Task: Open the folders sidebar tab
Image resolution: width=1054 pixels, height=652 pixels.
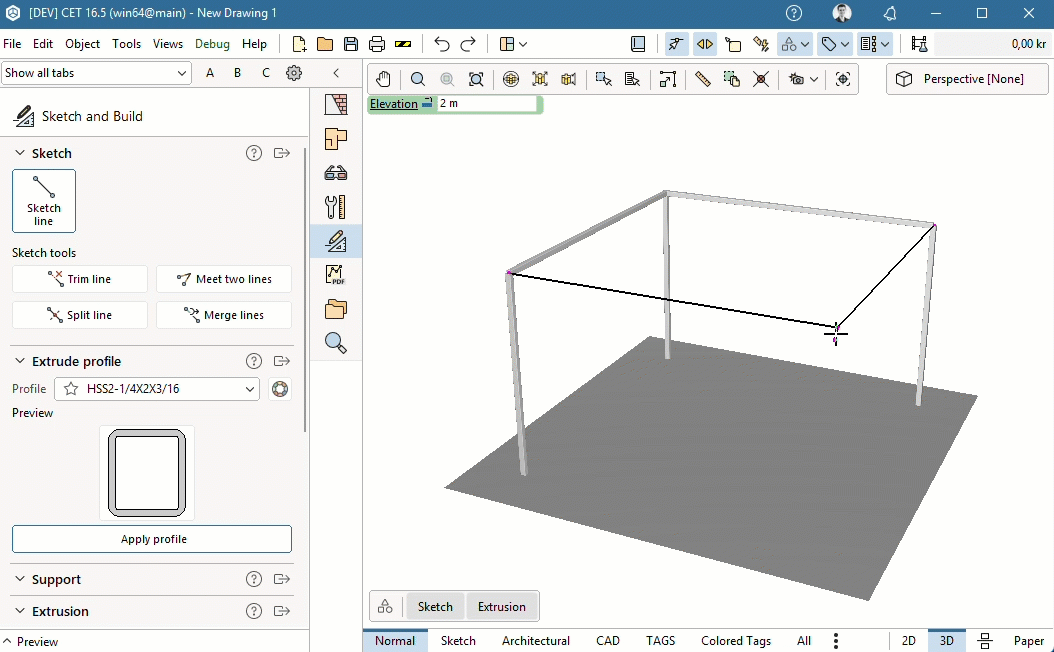Action: coord(335,309)
